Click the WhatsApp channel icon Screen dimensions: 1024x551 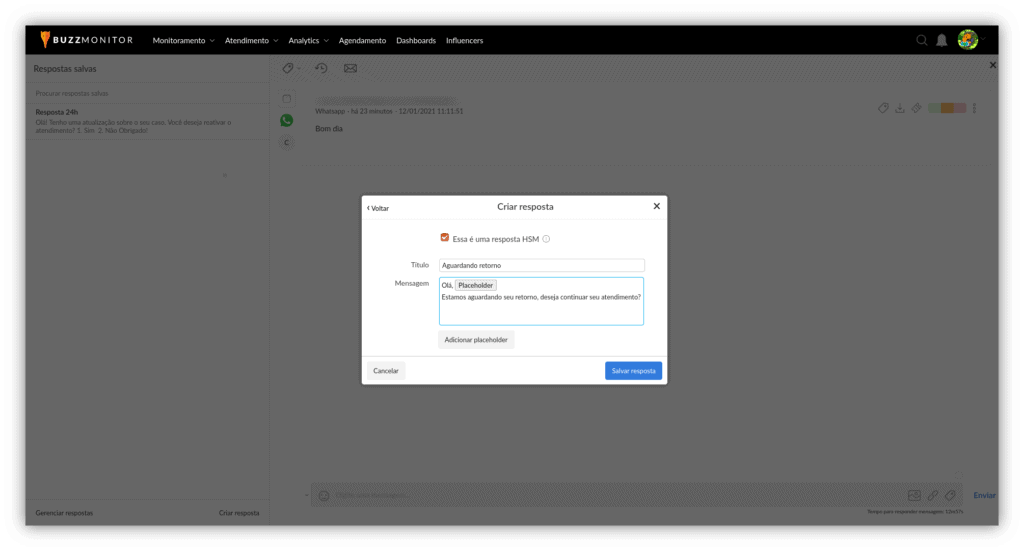pyautogui.click(x=287, y=120)
